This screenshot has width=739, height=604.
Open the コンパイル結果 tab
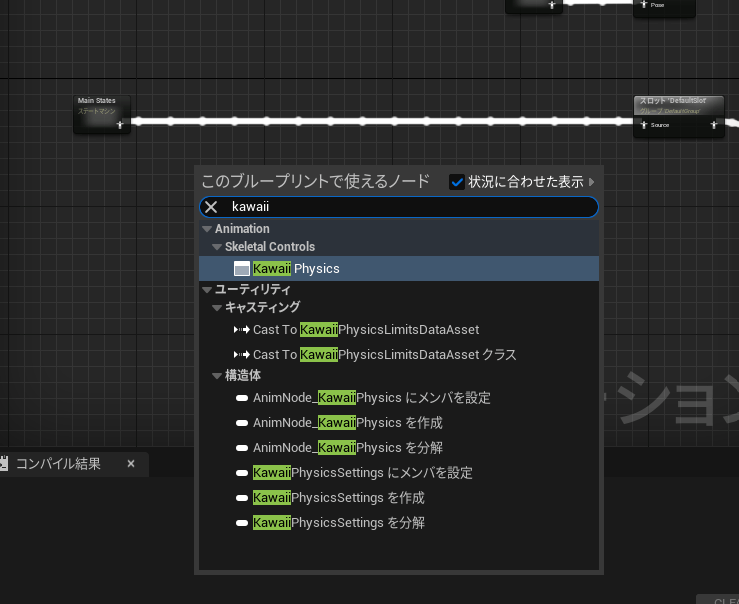coord(58,464)
